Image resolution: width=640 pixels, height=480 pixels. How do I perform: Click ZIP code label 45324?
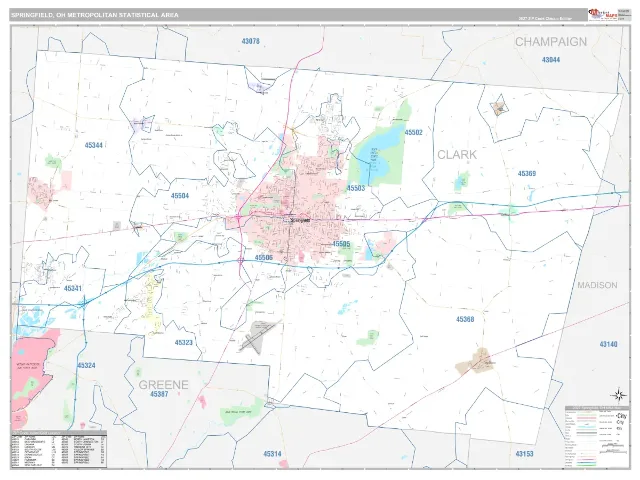[86, 365]
